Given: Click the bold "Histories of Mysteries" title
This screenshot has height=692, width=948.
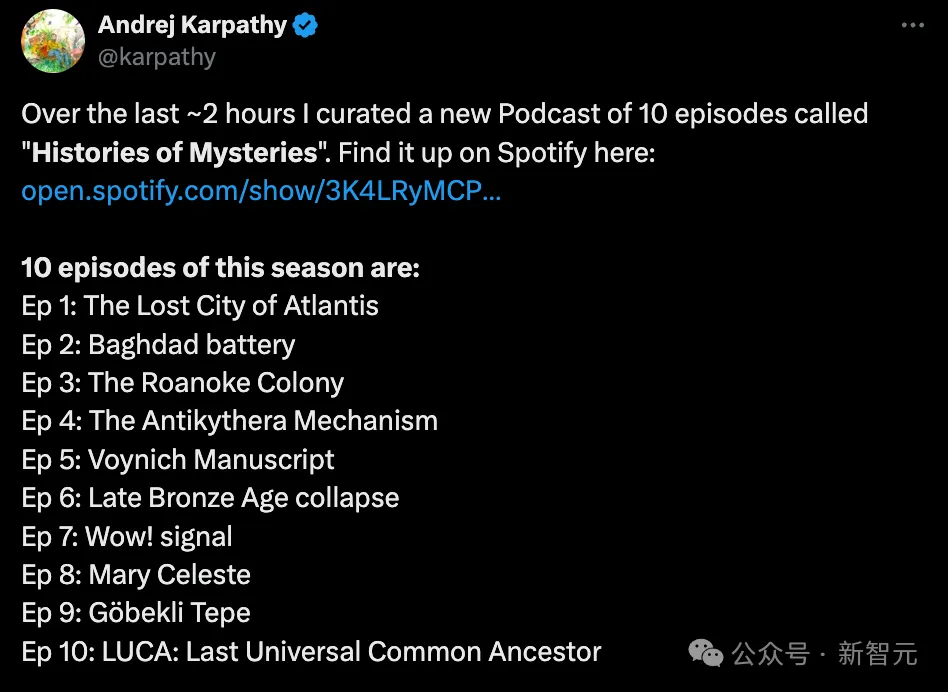Looking at the screenshot, I should 175,152.
